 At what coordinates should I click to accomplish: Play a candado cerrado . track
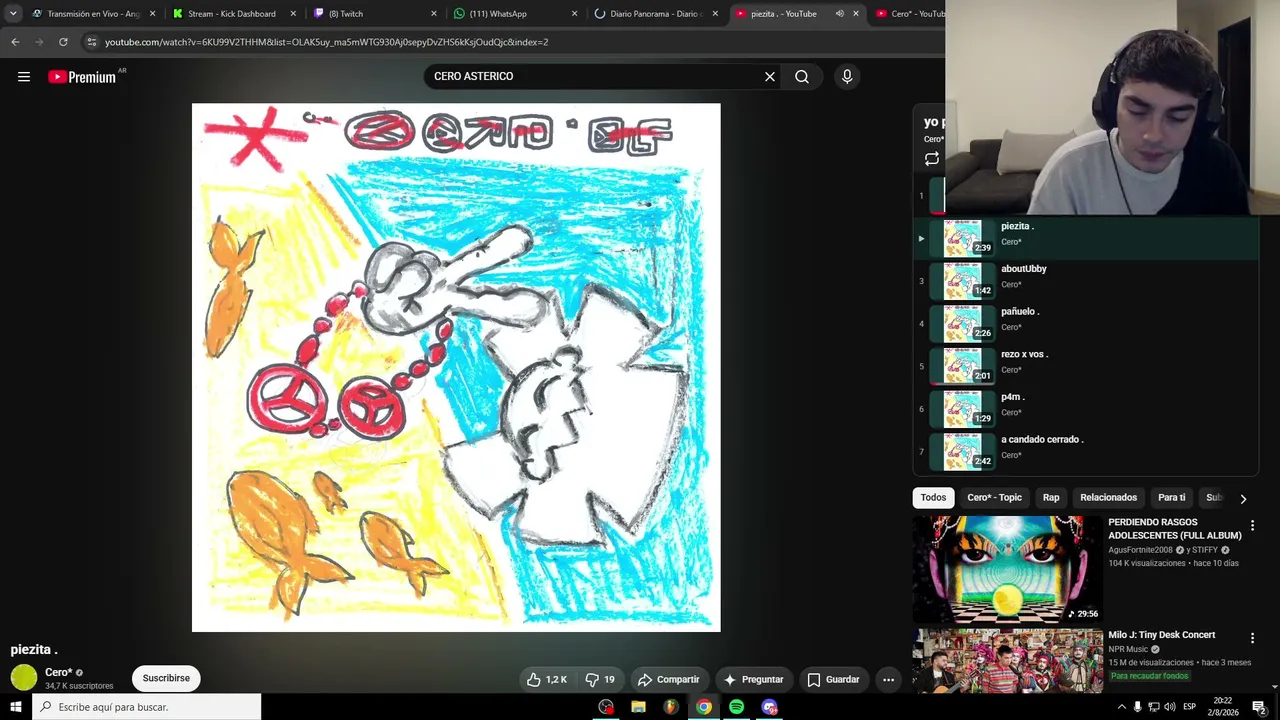click(x=1086, y=451)
